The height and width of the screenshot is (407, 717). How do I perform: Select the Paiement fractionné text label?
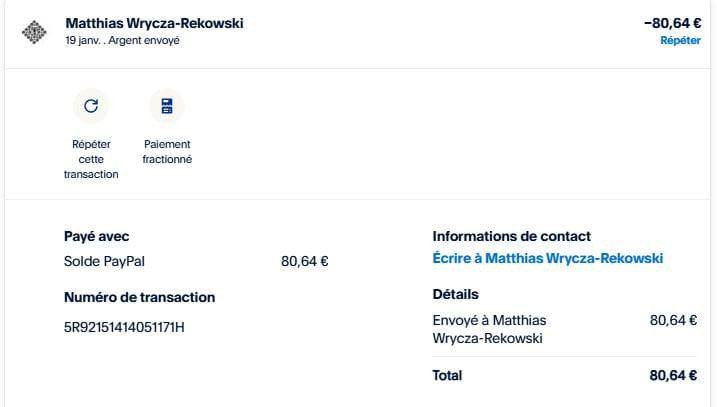[167, 152]
